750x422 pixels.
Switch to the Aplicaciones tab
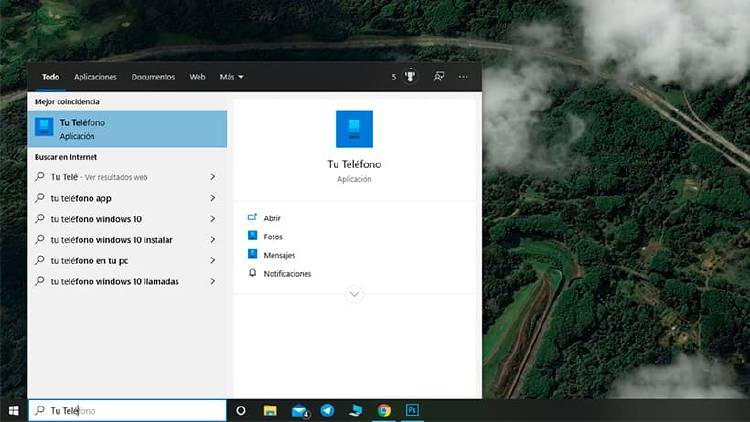coord(95,77)
